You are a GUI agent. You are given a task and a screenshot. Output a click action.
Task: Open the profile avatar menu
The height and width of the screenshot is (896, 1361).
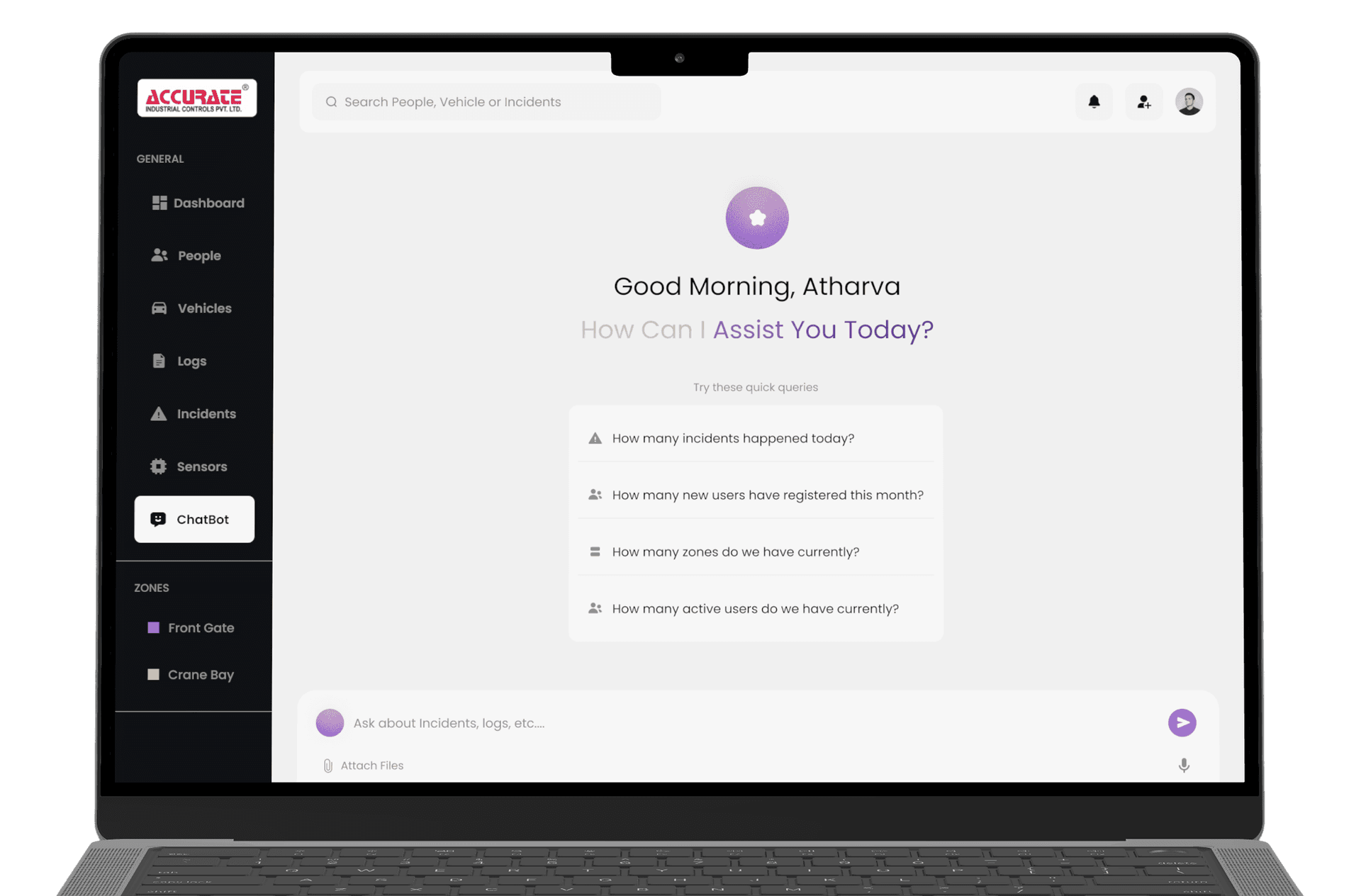1189,102
